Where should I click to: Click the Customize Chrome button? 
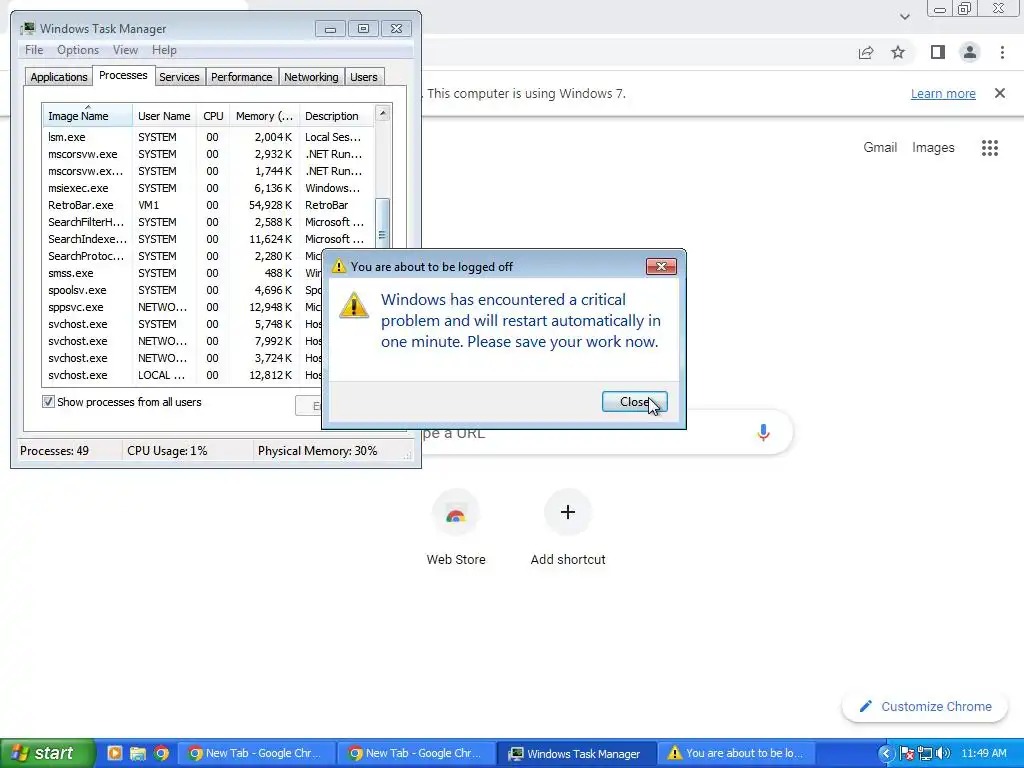point(925,706)
